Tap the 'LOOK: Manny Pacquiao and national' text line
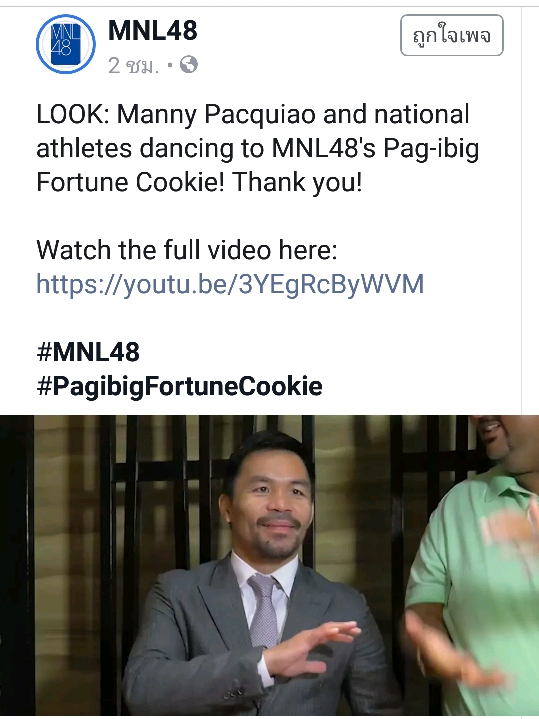This screenshot has width=539, height=719. tap(253, 115)
